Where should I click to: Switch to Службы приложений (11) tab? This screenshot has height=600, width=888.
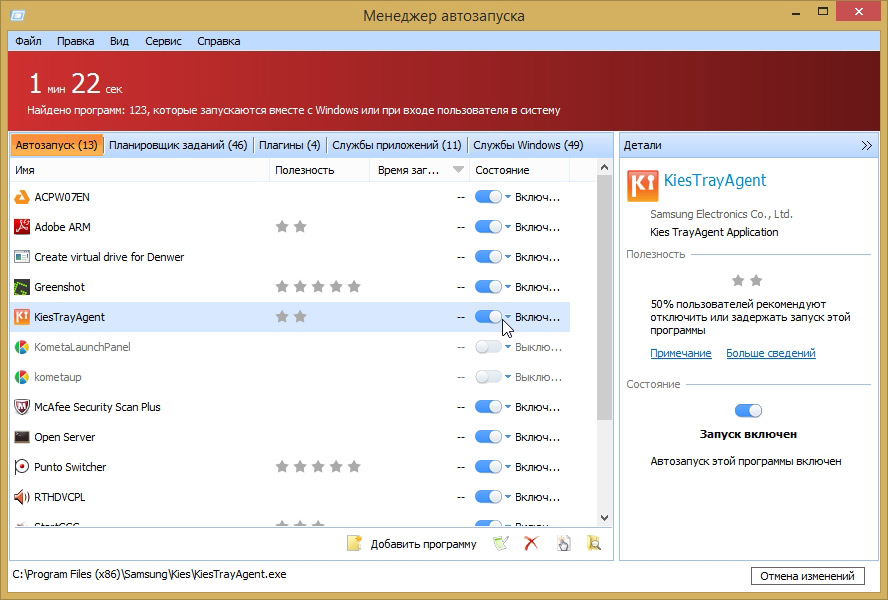(396, 145)
